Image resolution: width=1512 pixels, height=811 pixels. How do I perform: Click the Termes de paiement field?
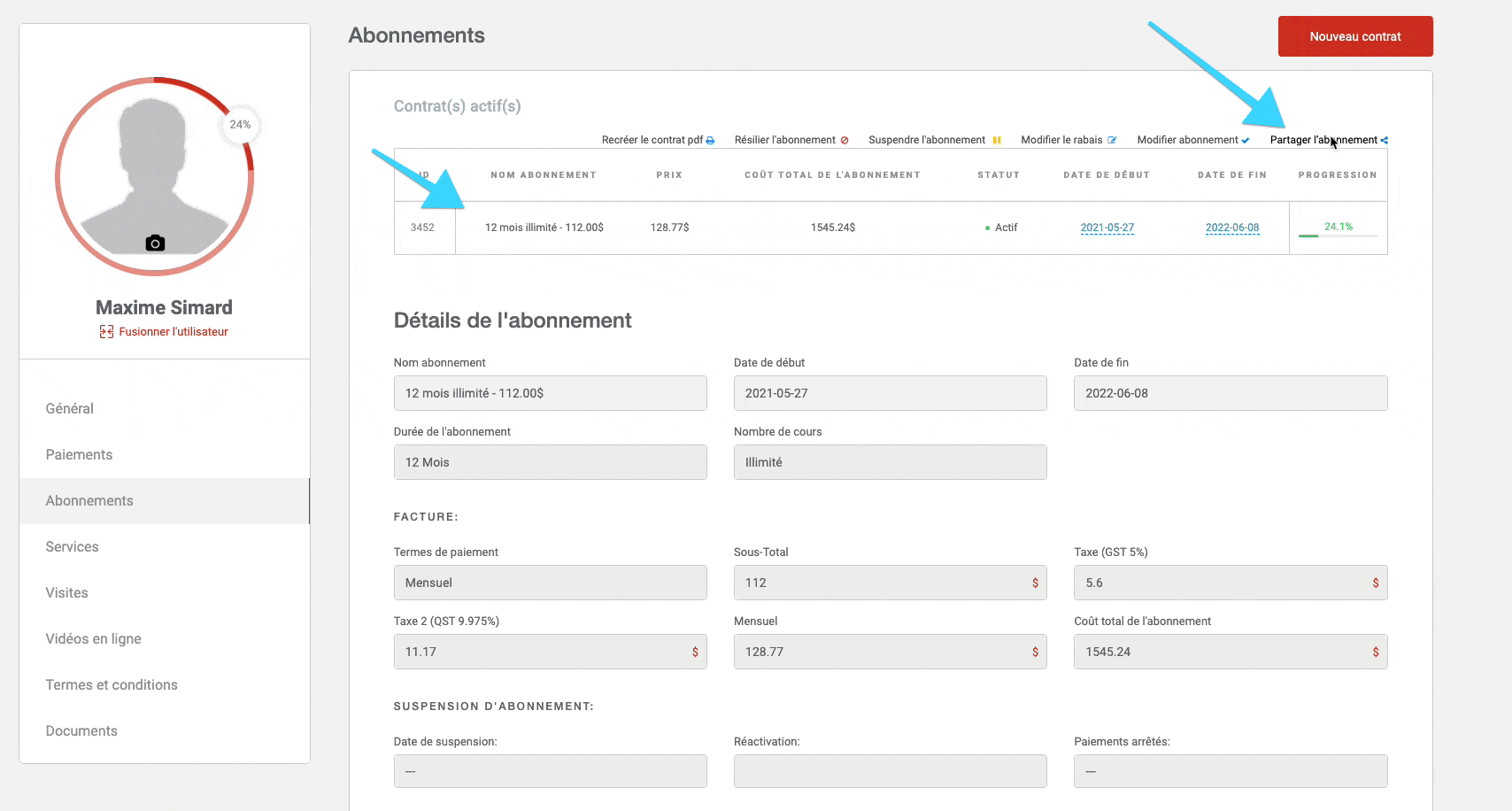click(550, 583)
